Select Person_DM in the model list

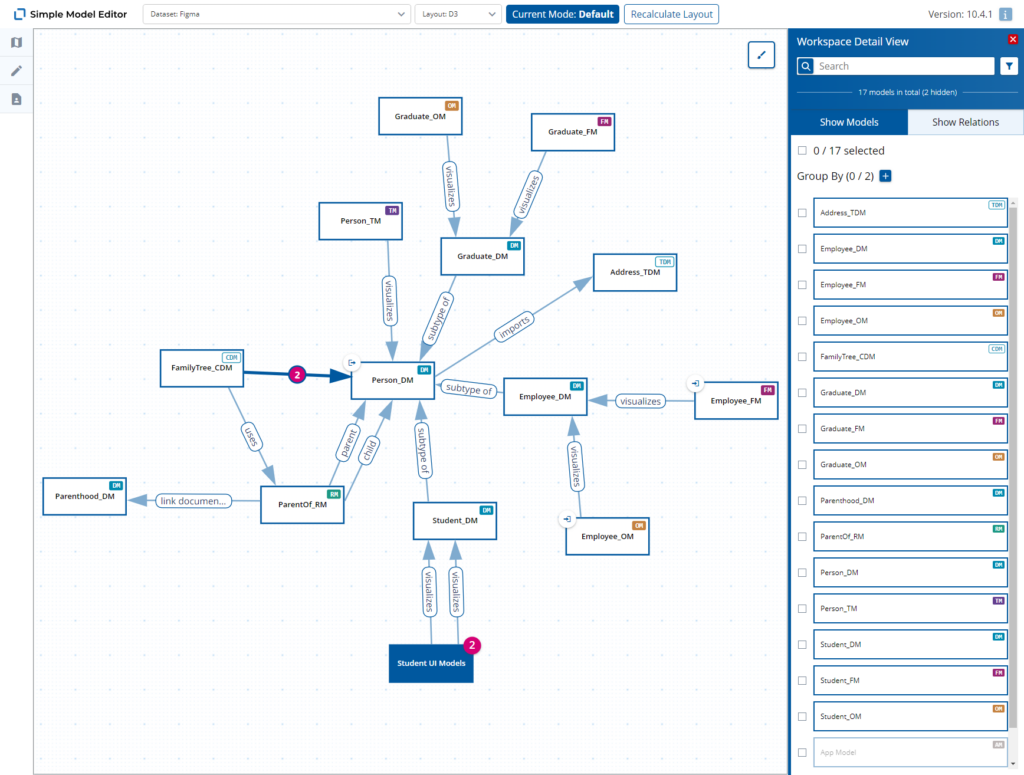tap(910, 573)
